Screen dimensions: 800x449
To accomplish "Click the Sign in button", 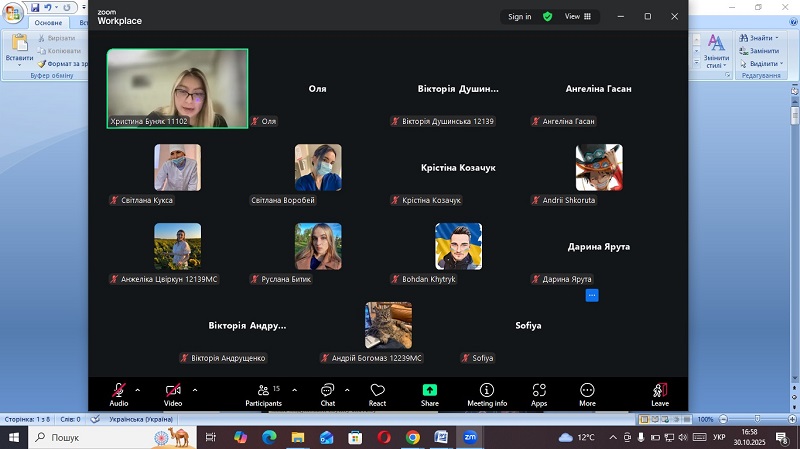I will (x=519, y=17).
